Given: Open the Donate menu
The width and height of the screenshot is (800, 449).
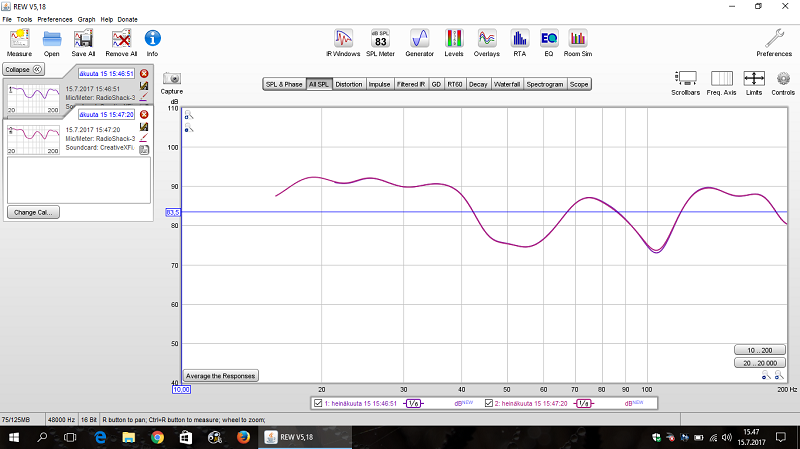Looking at the screenshot, I should [x=128, y=19].
